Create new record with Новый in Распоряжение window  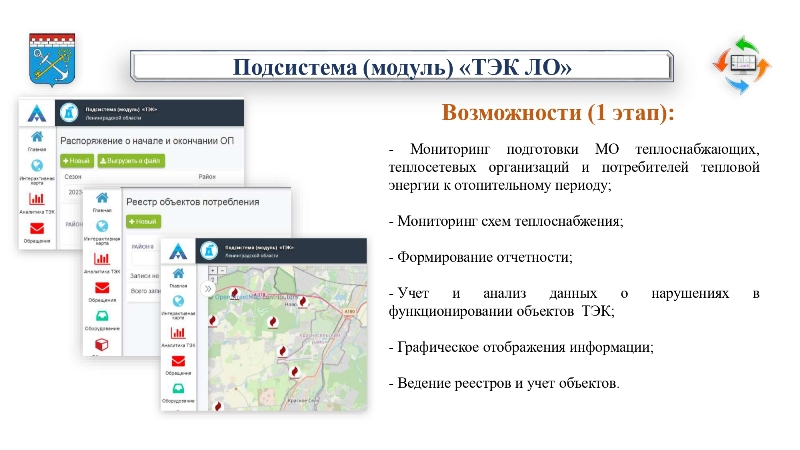click(x=77, y=161)
